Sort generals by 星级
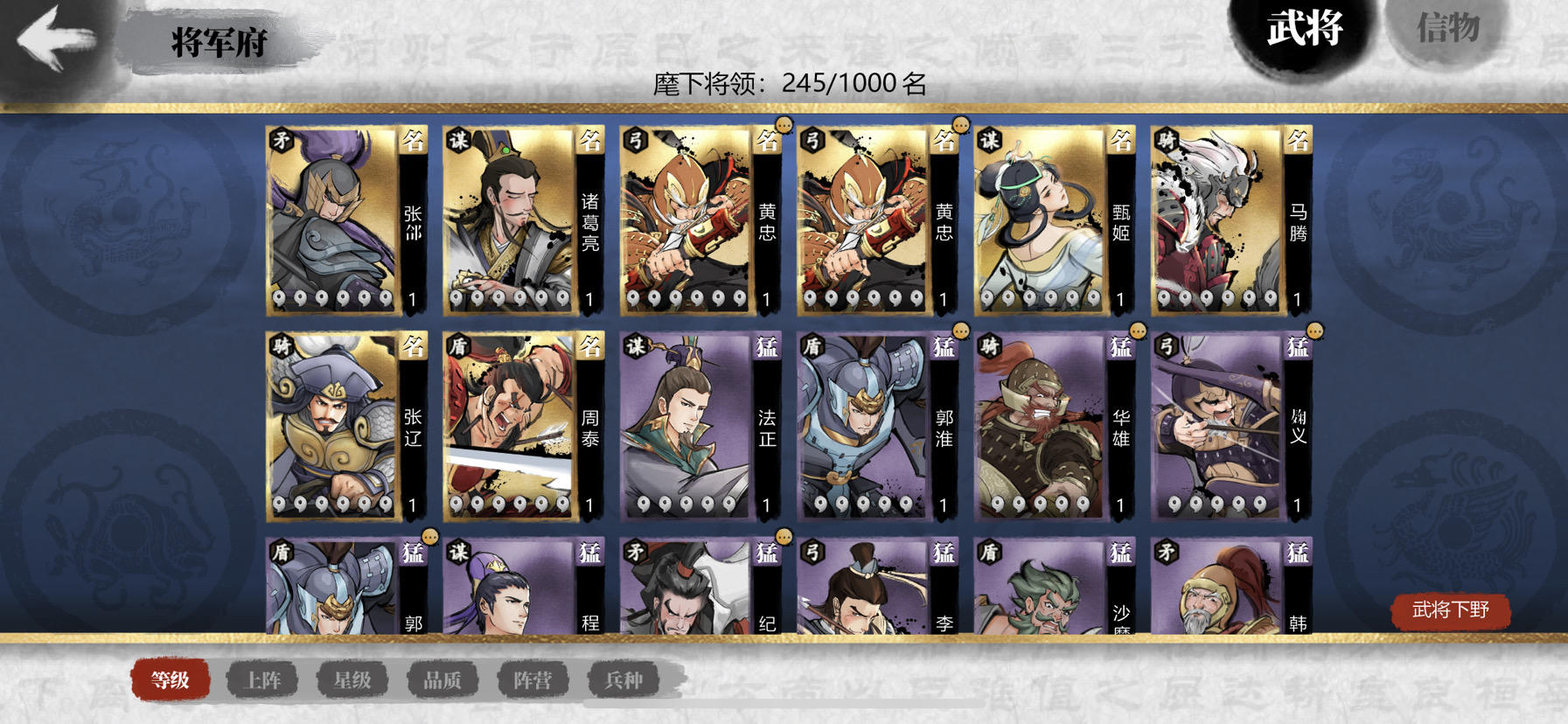 pos(352,679)
